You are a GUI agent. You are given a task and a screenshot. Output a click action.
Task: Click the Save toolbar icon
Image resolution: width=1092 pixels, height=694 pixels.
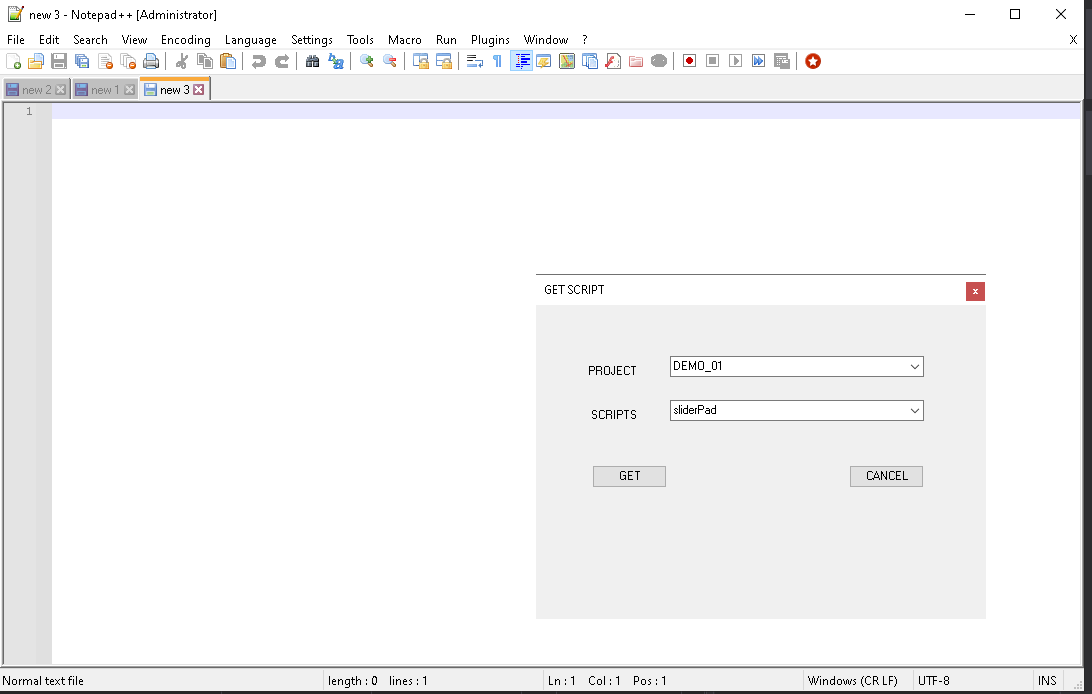coord(59,61)
